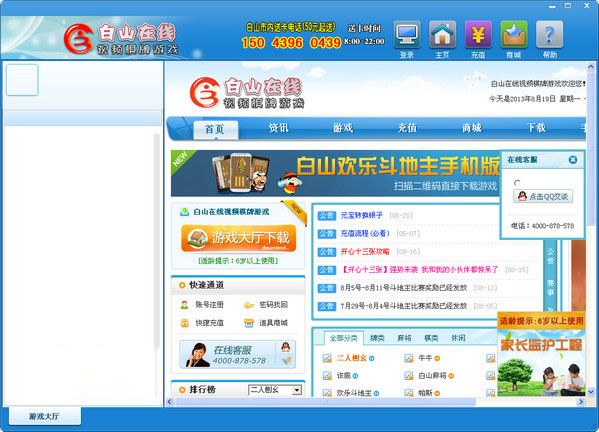This screenshot has height=432, width=599.
Task: Click the horizontal scrollbar left arrow
Action: click(x=170, y=401)
